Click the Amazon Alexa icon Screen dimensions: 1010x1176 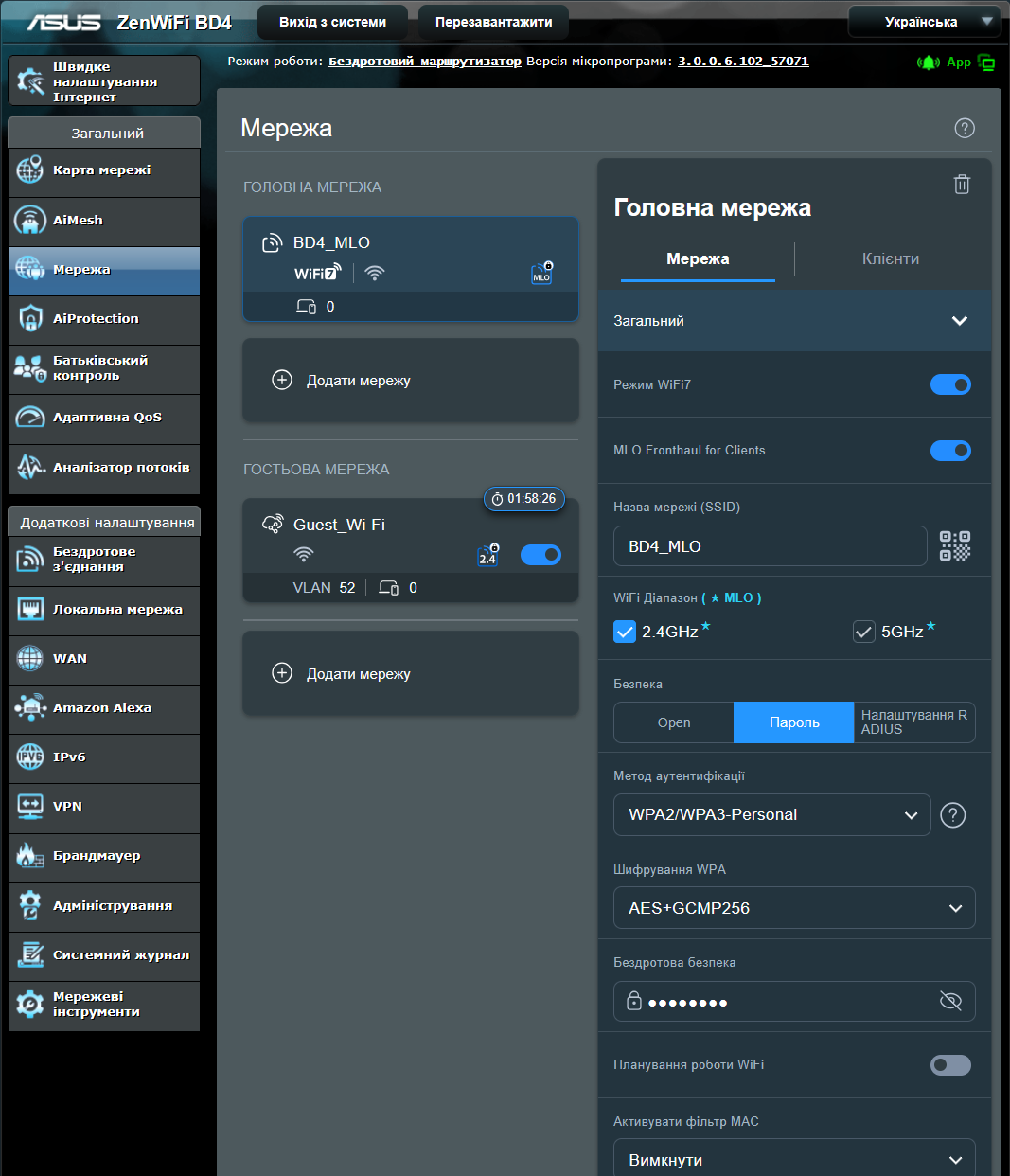[x=30, y=707]
